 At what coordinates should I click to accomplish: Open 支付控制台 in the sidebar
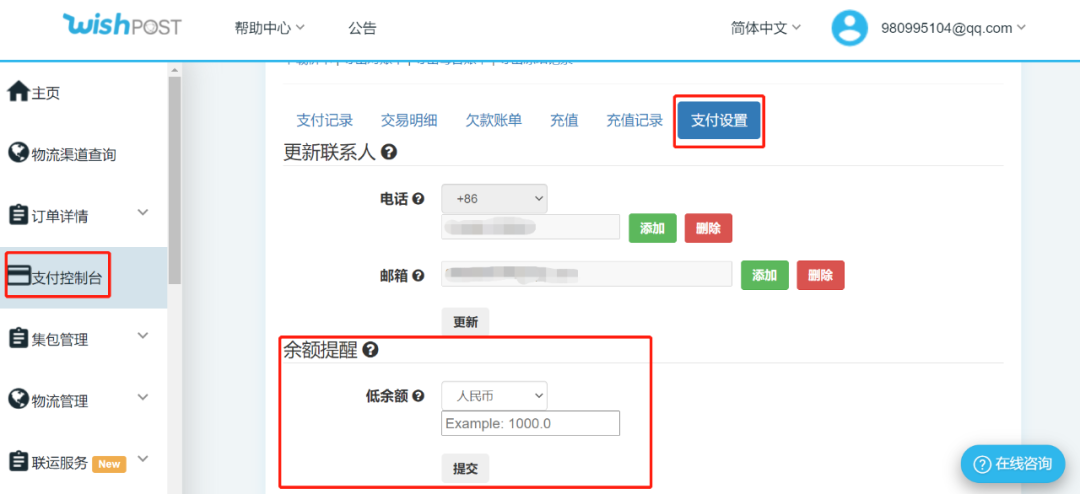click(x=66, y=278)
